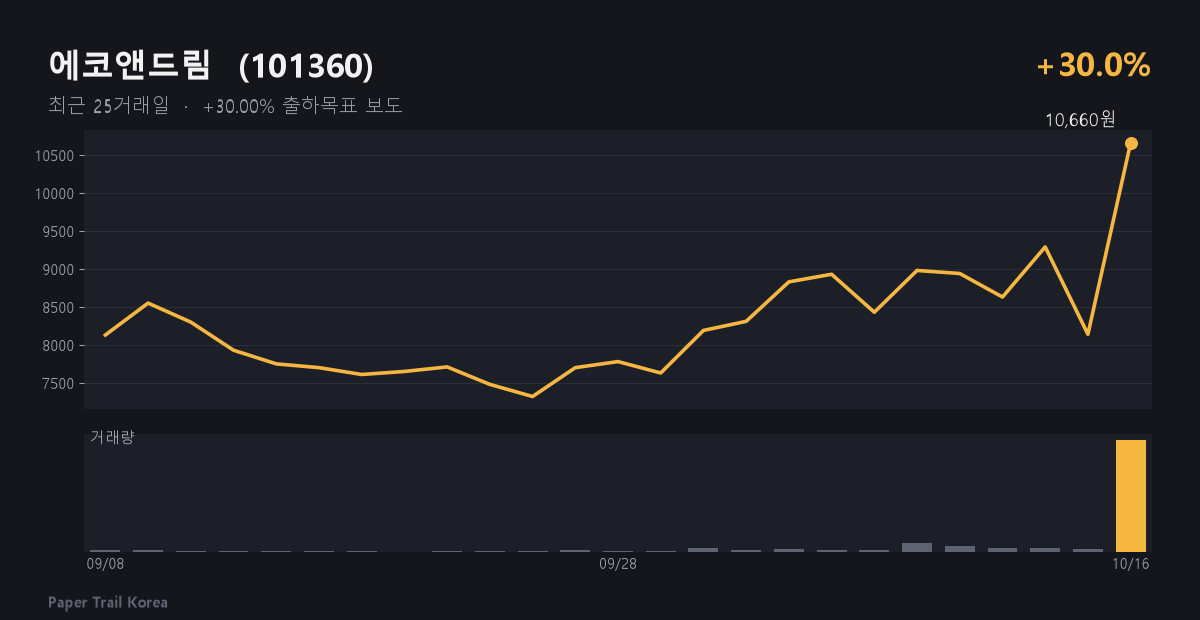Click the 7500 y-axis label

tap(61, 384)
